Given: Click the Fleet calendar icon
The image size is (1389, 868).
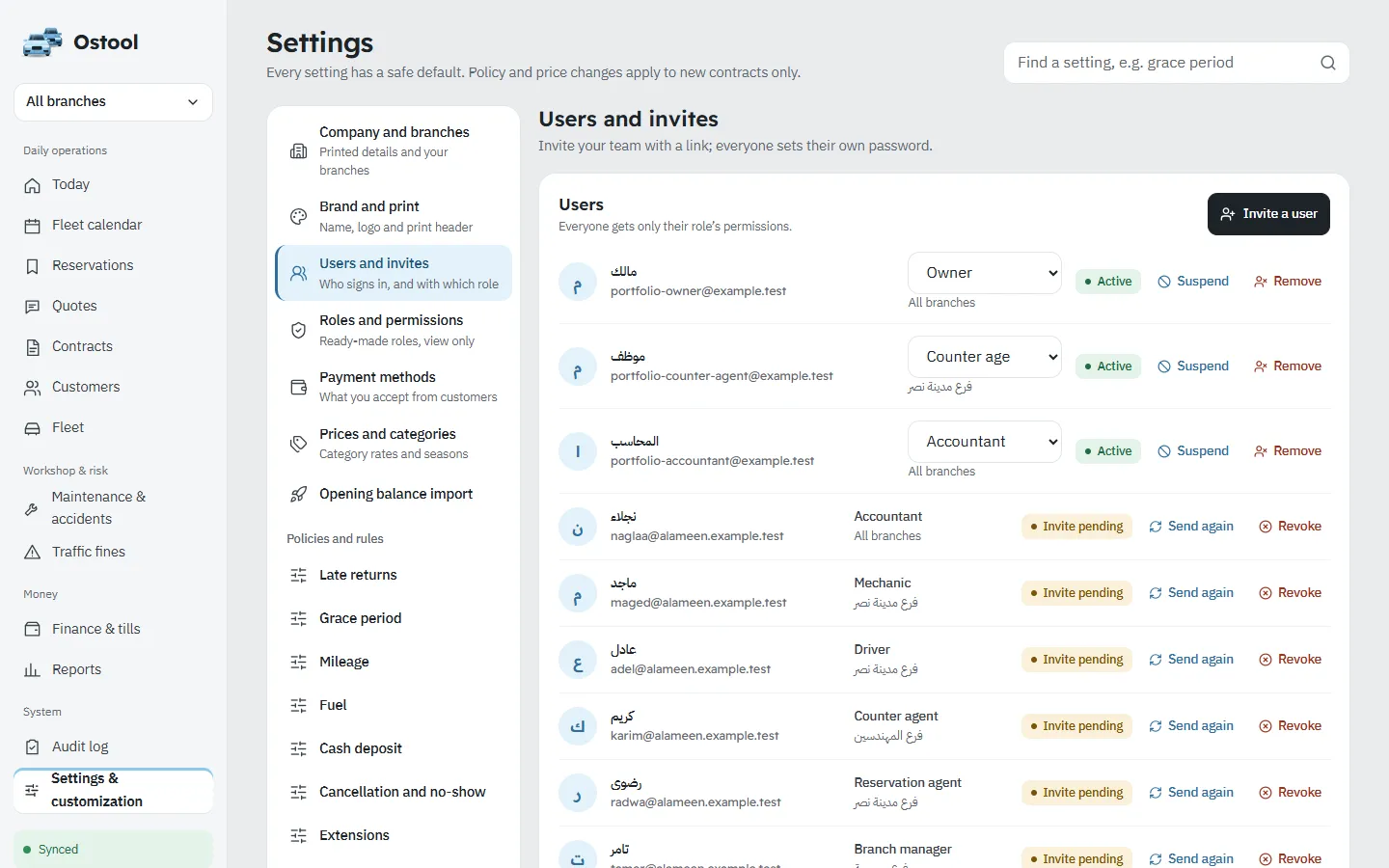Looking at the screenshot, I should [x=33, y=226].
